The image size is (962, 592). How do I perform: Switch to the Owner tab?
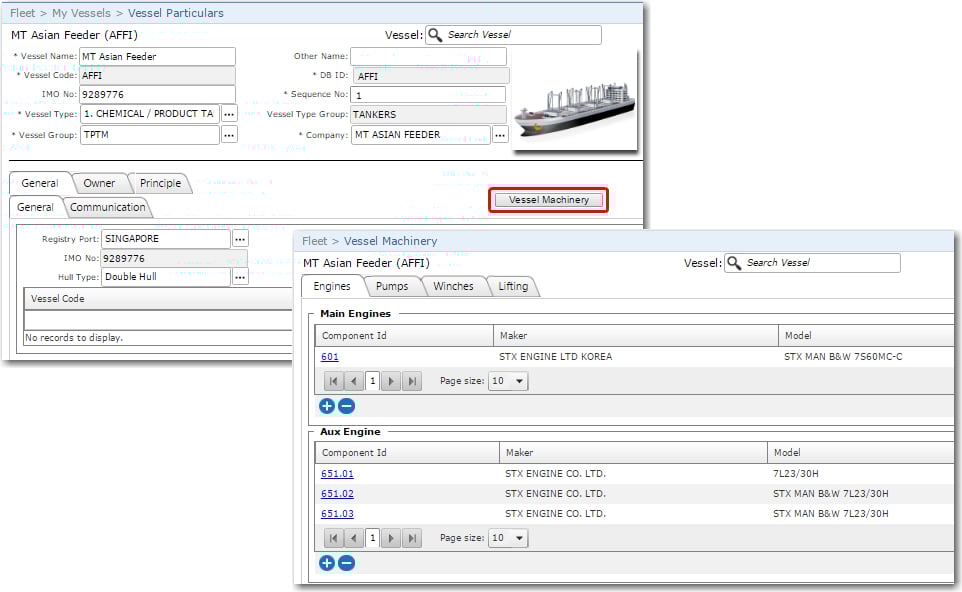coord(99,183)
